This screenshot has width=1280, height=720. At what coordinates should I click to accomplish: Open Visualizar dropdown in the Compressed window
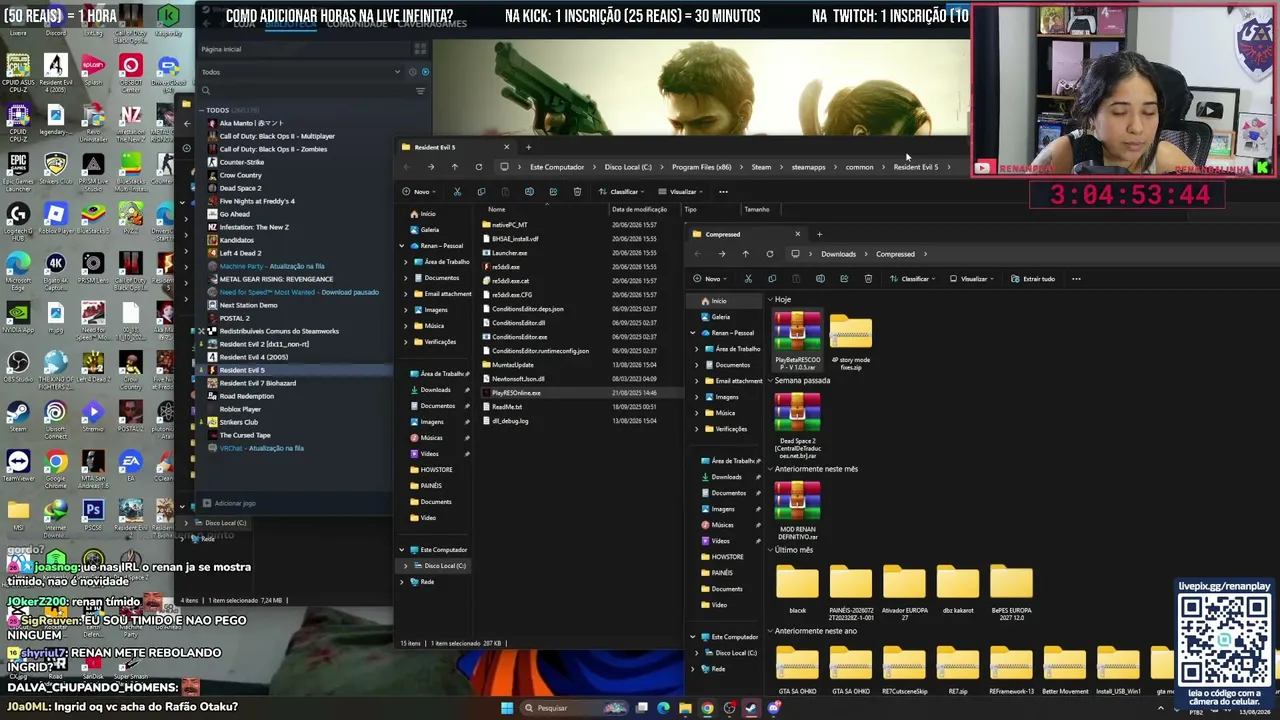974,279
